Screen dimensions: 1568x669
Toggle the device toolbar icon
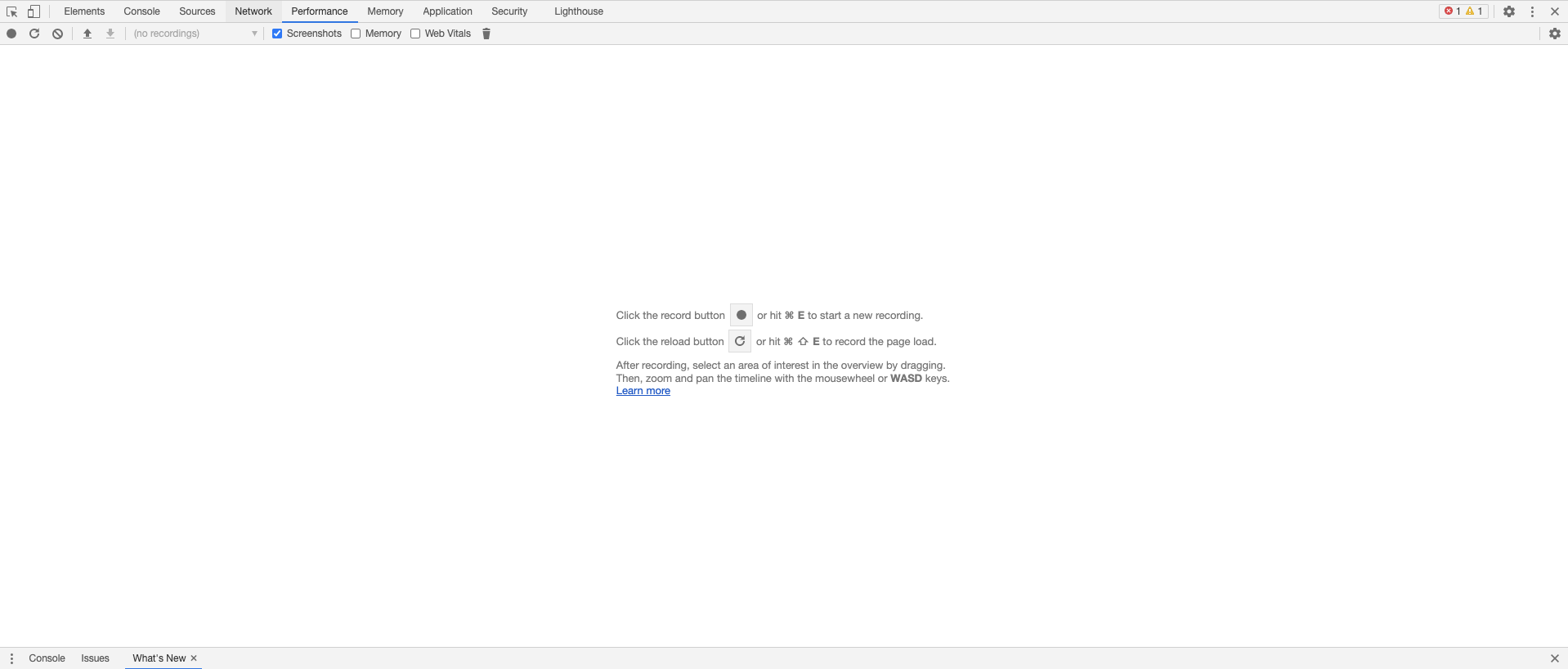pos(34,11)
